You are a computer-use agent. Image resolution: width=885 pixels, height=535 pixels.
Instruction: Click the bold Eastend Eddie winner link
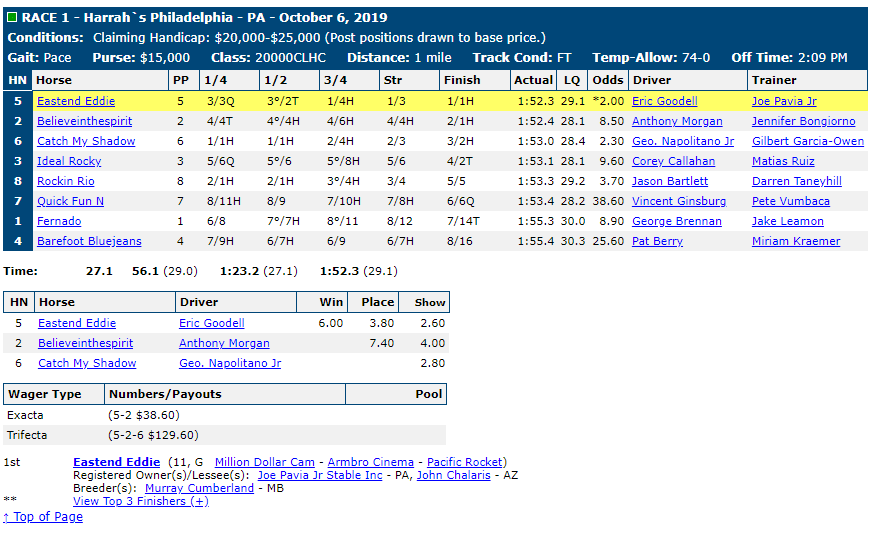pos(116,462)
